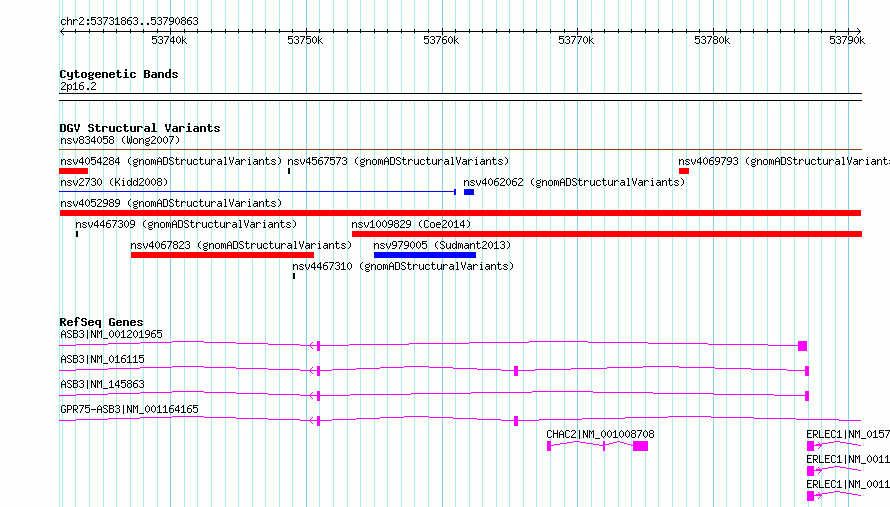This screenshot has height=507, width=890.
Task: Click the 53760k ruler tick label
Action: [441, 40]
